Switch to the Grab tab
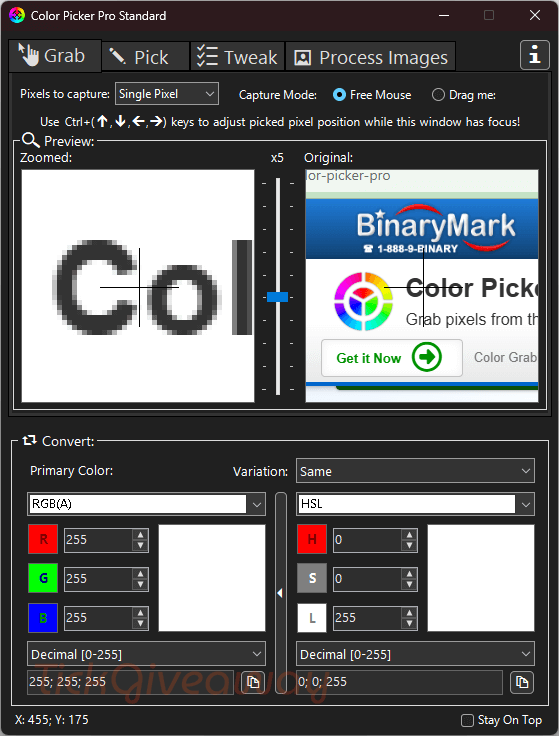 tap(55, 56)
